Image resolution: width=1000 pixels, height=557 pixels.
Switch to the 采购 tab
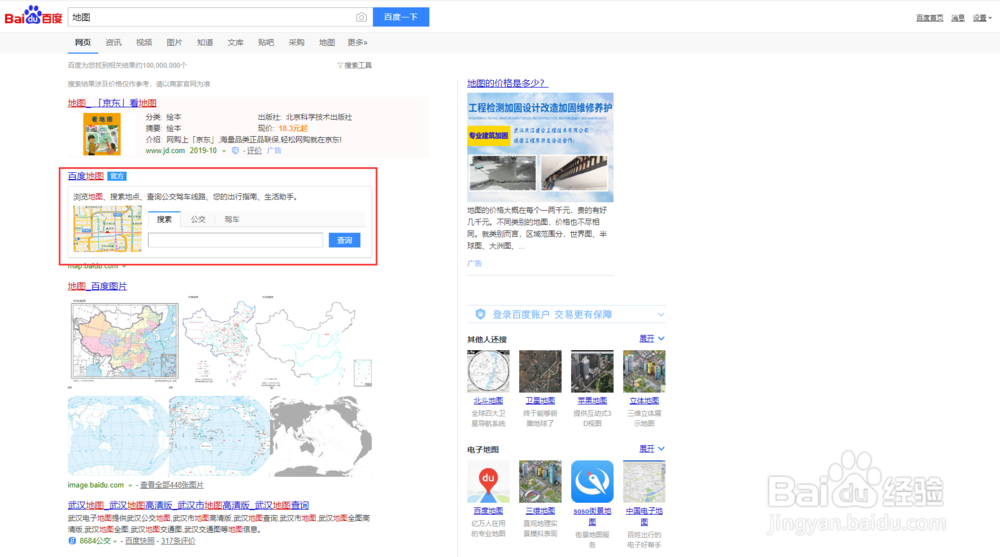pos(297,42)
